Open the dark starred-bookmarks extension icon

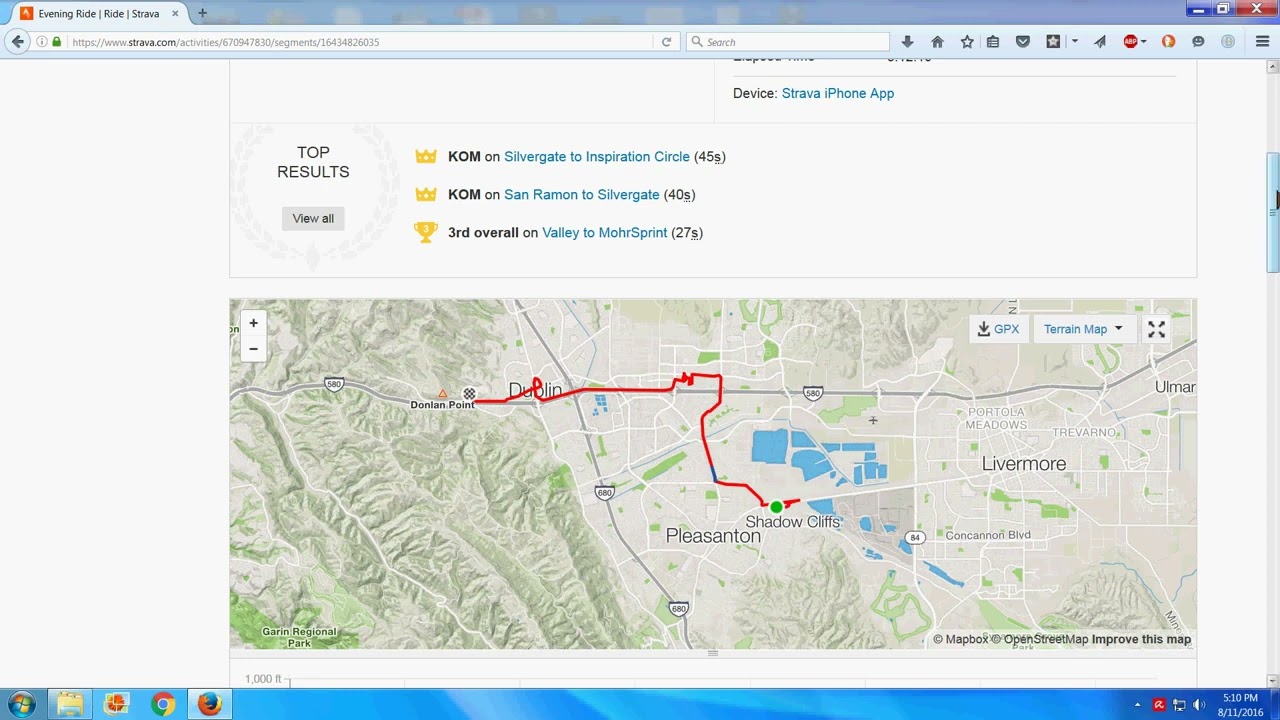click(1053, 42)
